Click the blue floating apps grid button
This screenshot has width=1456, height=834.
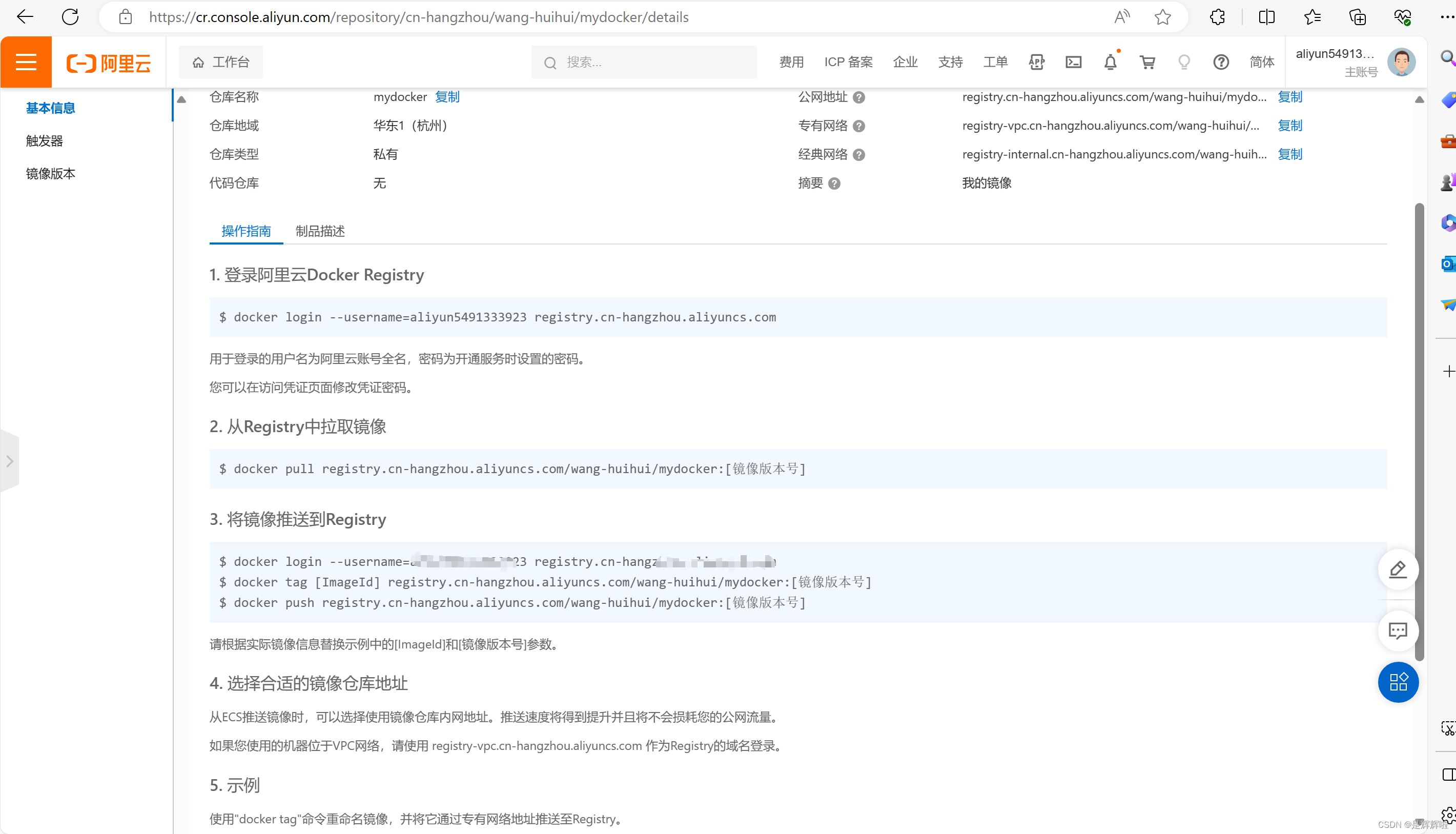coord(1398,682)
